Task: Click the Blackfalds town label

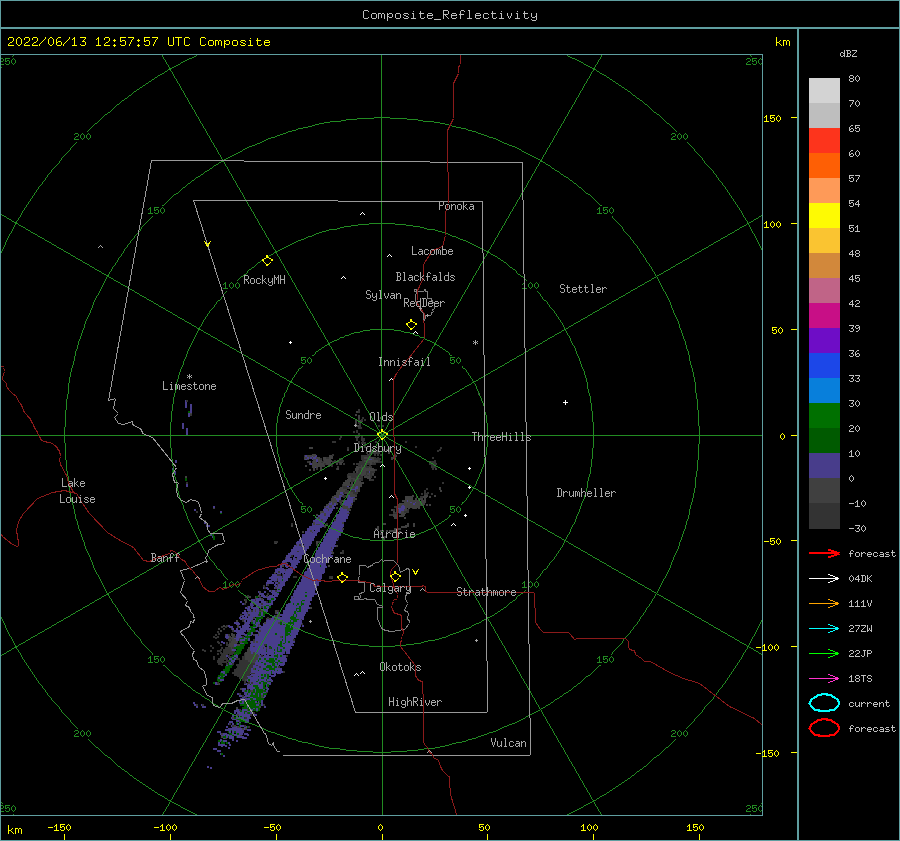Action: (425, 277)
